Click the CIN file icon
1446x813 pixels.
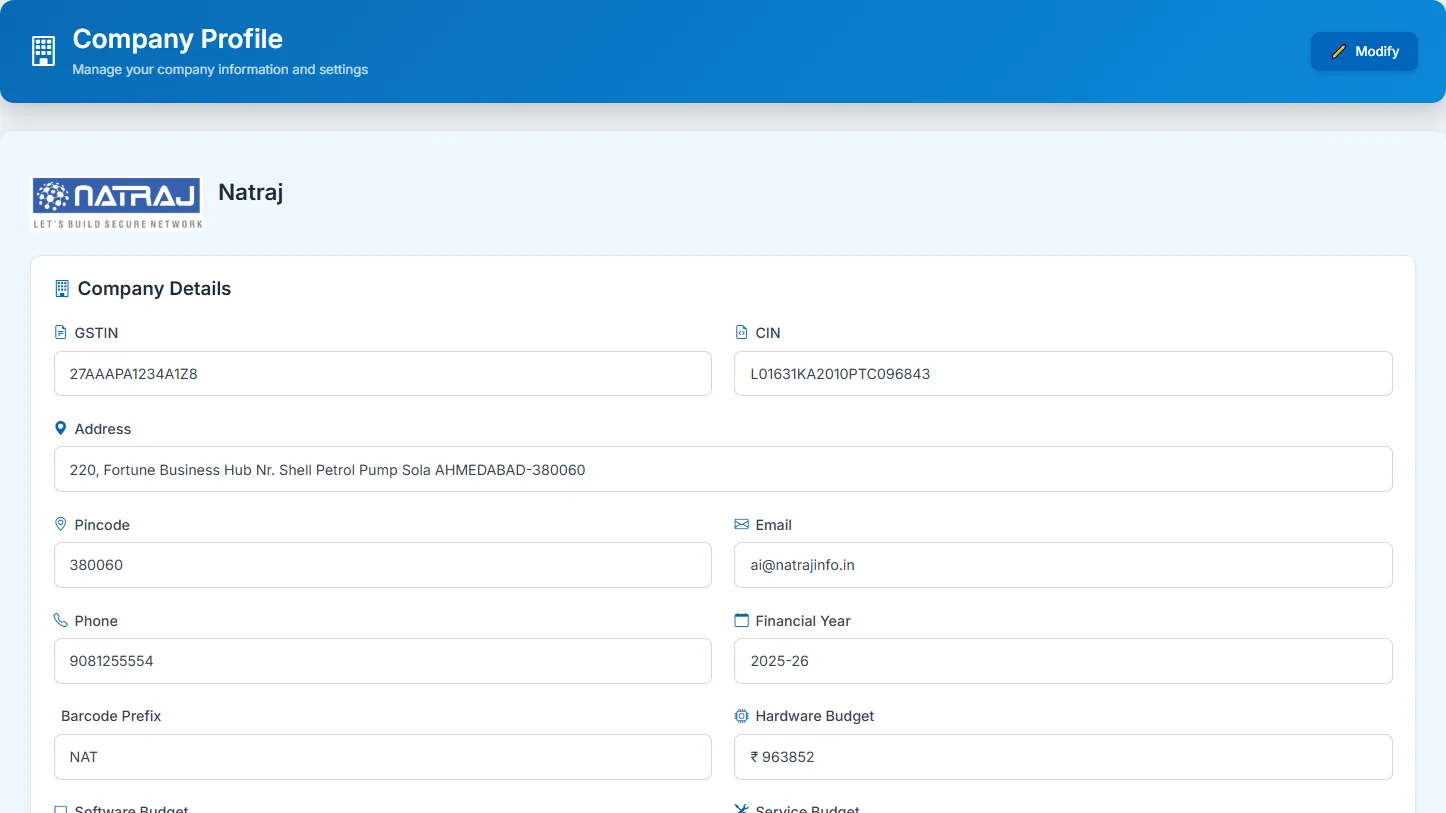point(741,332)
